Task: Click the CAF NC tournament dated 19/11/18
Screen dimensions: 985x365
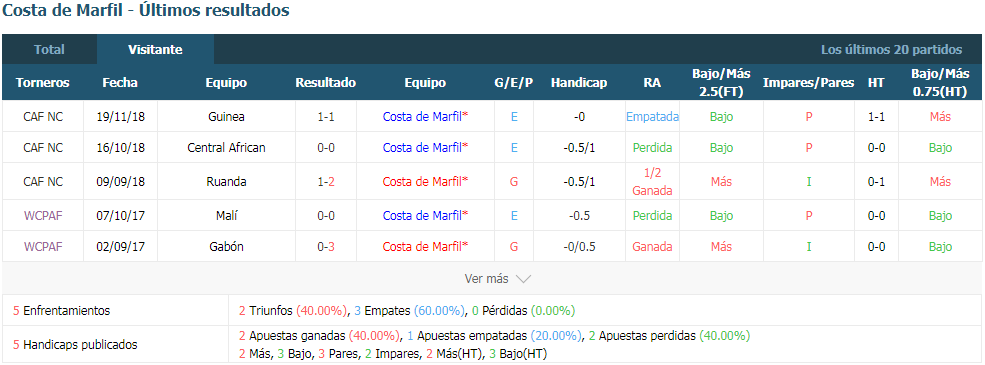Action: 43,117
